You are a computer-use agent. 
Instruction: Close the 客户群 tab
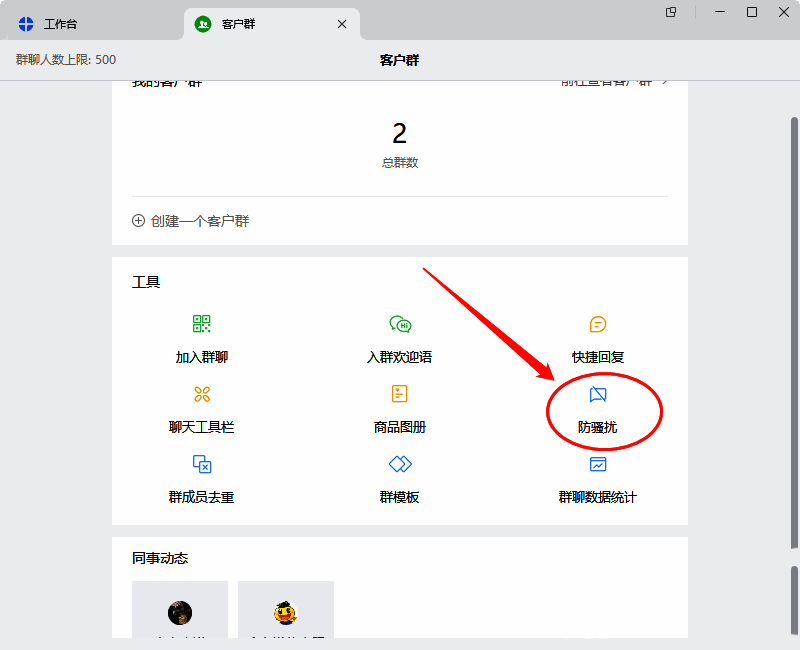click(341, 22)
